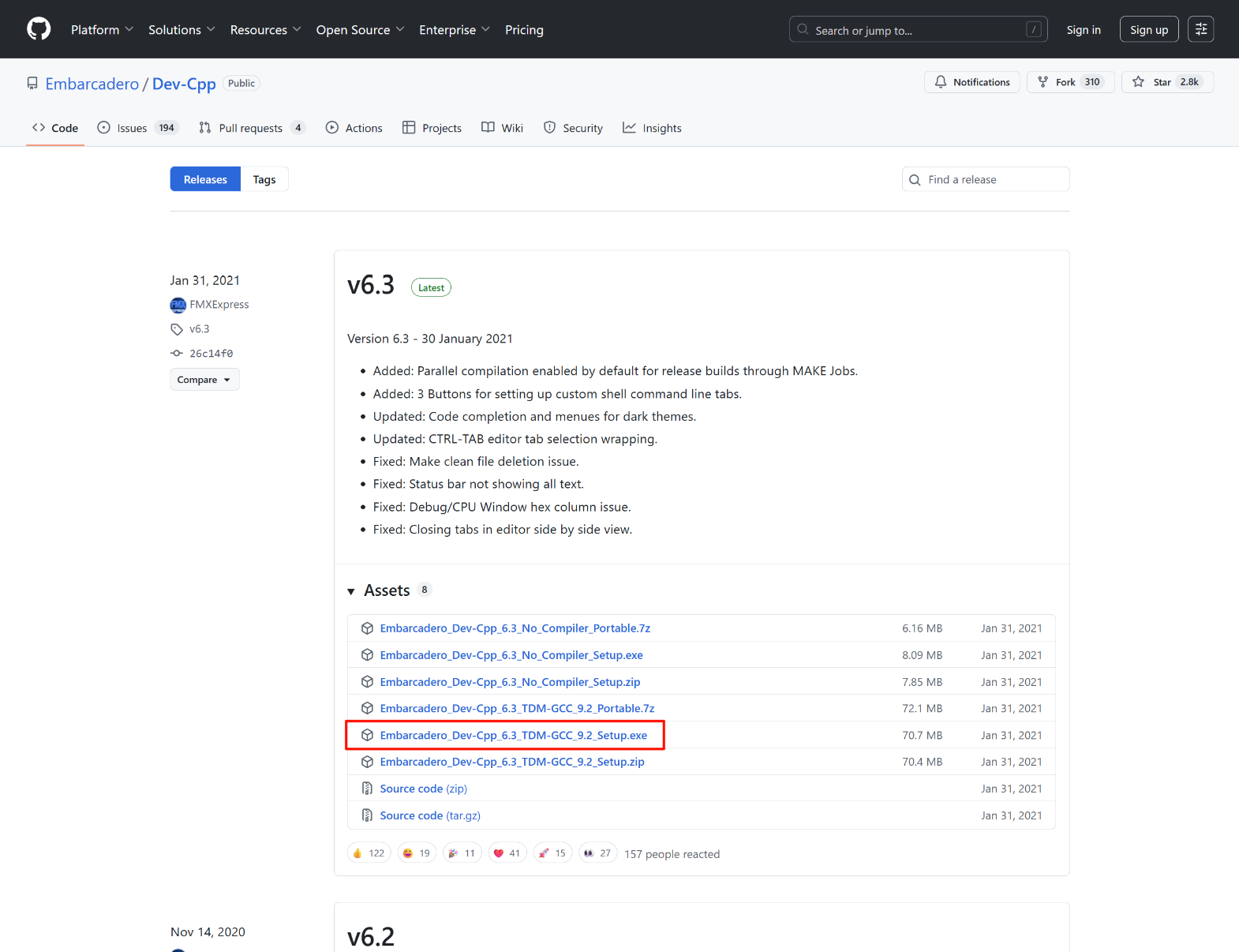Expand the Open Source menu
1239x952 pixels.
coord(361,29)
